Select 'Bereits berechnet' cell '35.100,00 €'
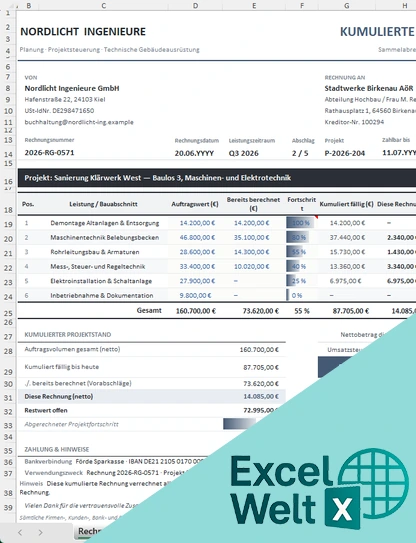416x543 pixels. coord(251,238)
